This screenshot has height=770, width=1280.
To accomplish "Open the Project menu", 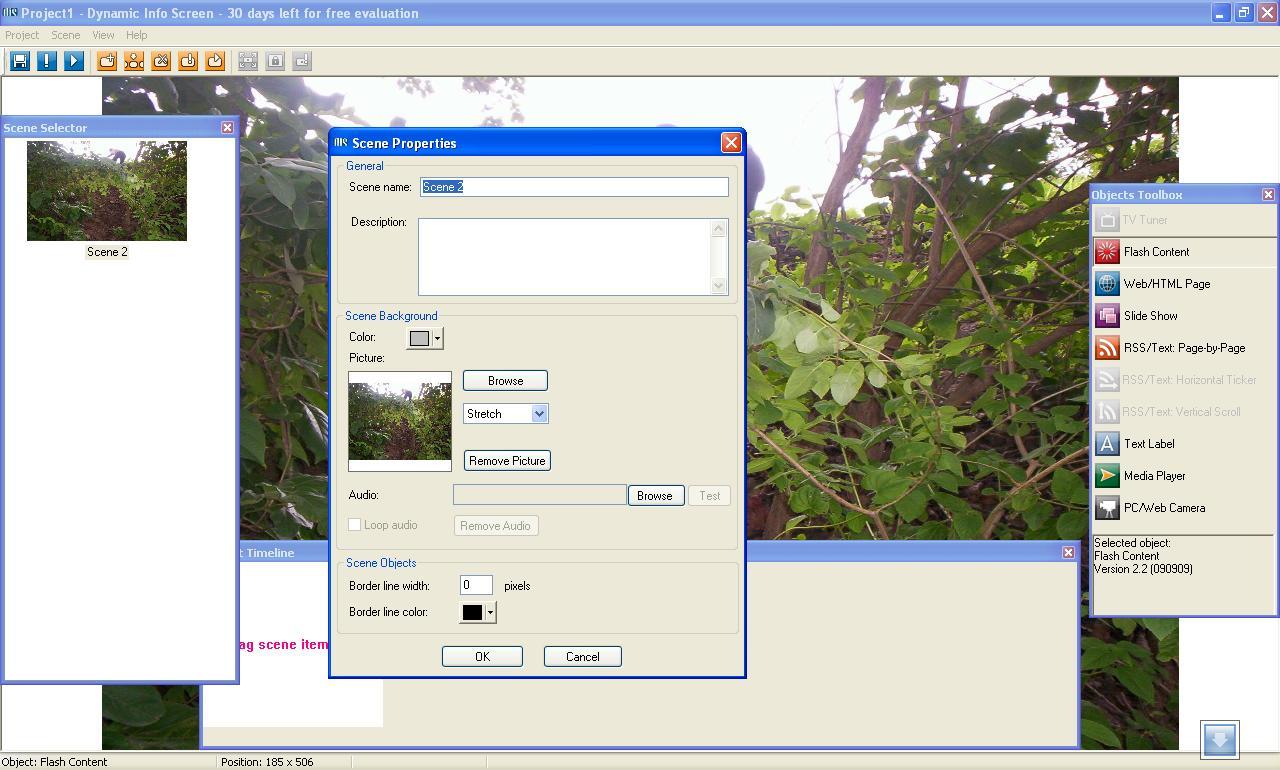I will (x=22, y=35).
